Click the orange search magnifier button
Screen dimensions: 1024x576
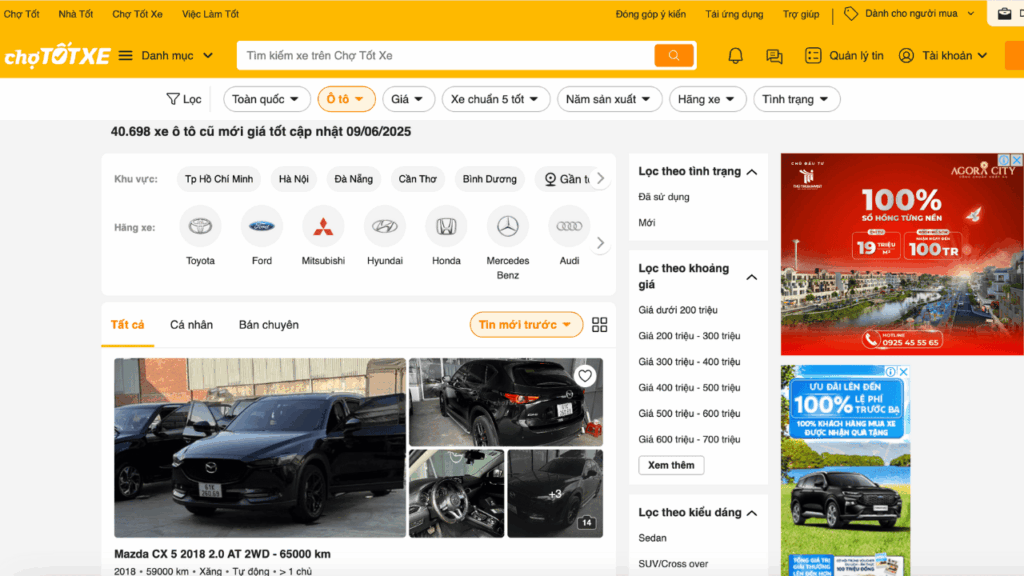pyautogui.click(x=674, y=56)
